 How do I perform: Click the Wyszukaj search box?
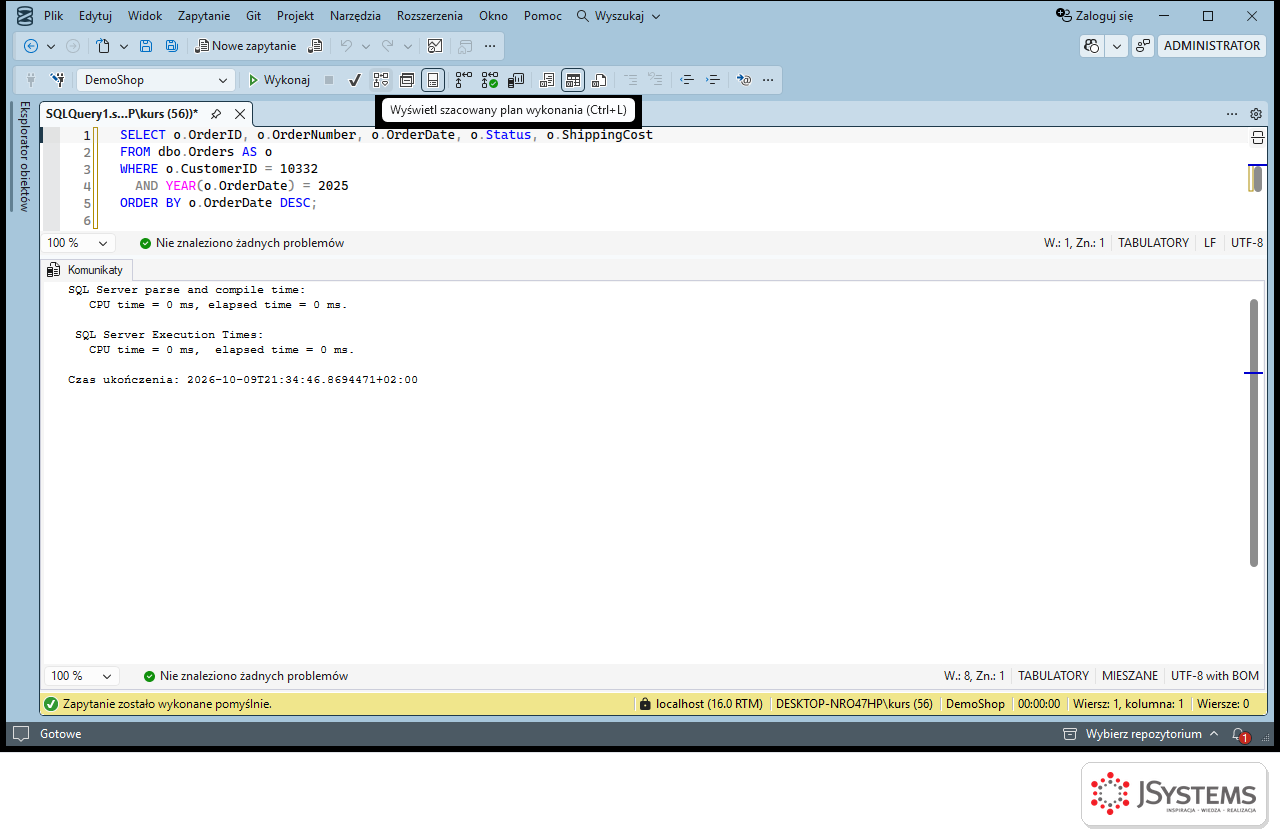coord(617,16)
